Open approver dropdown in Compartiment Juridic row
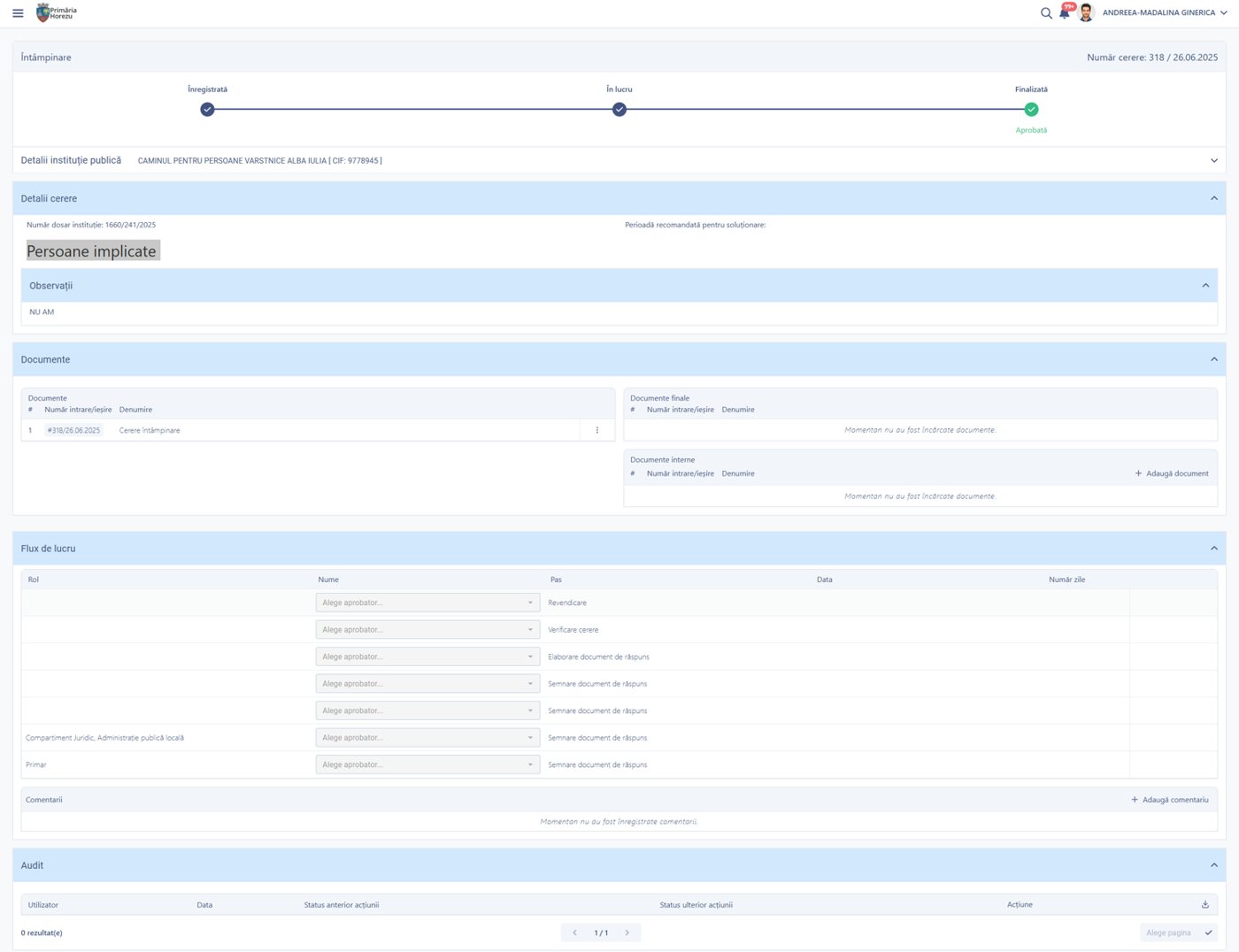This screenshot has width=1239, height=952. (427, 738)
